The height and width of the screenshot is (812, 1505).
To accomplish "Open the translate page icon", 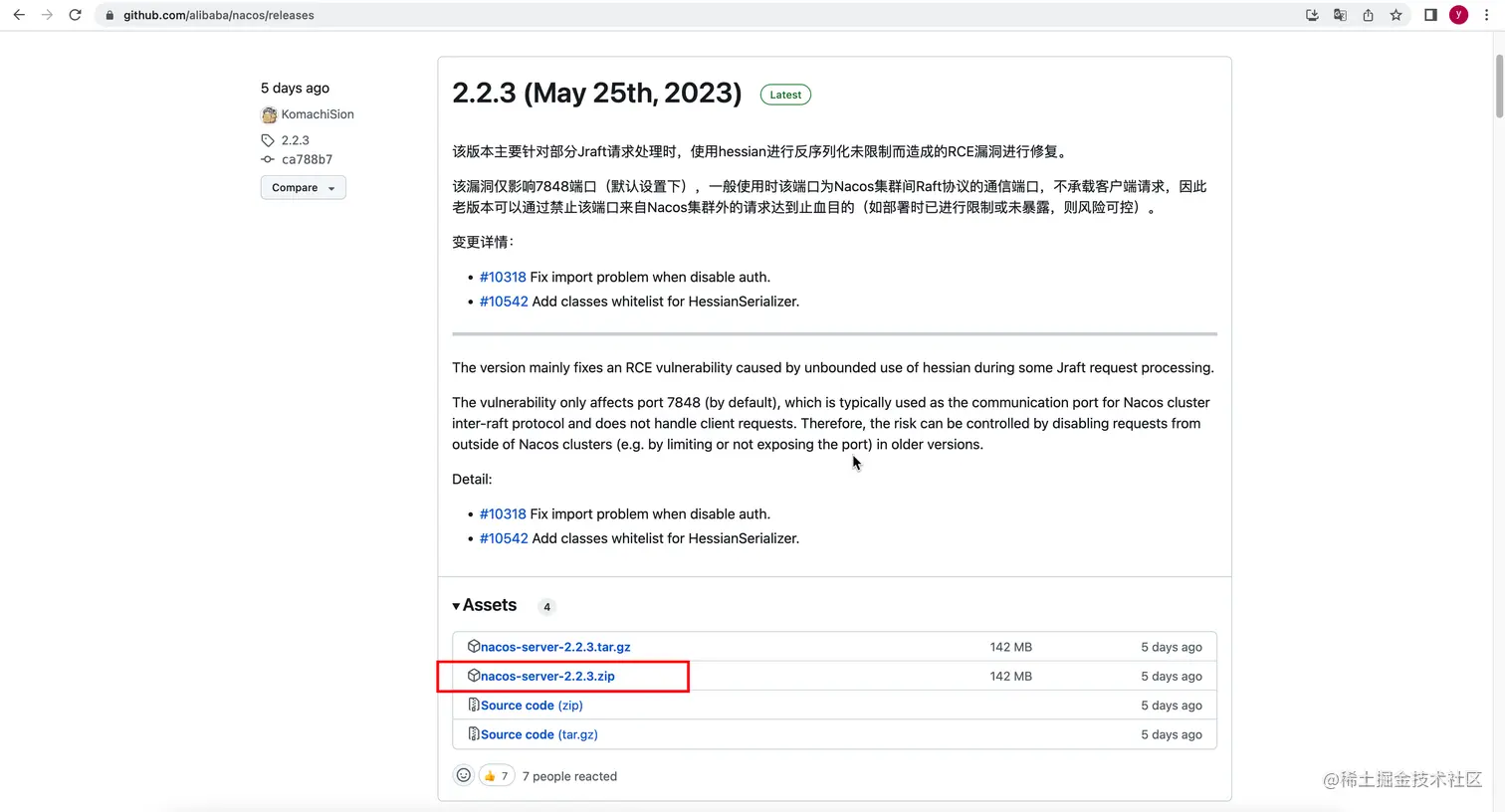I will [1340, 15].
